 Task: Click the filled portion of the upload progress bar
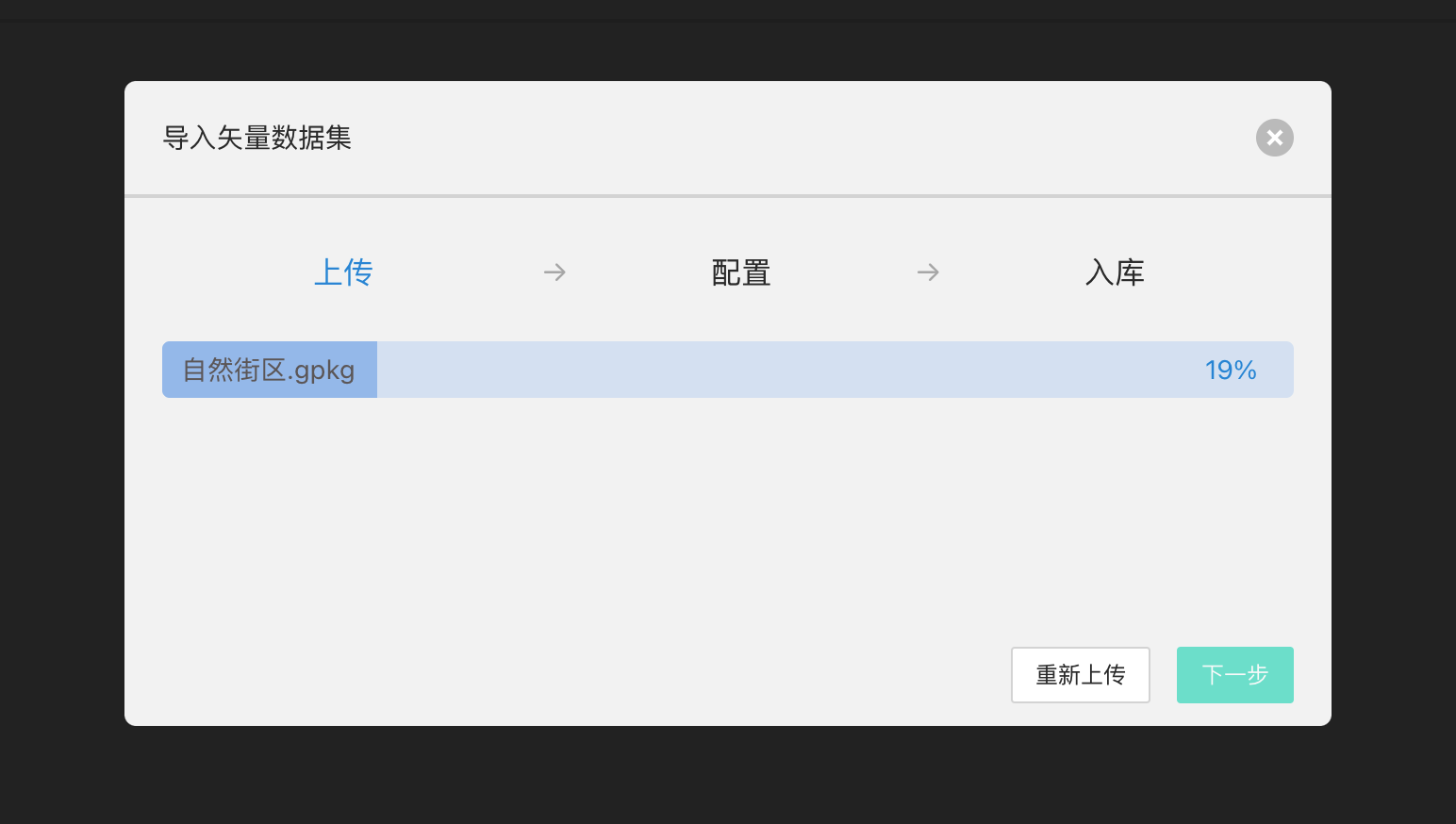point(270,370)
